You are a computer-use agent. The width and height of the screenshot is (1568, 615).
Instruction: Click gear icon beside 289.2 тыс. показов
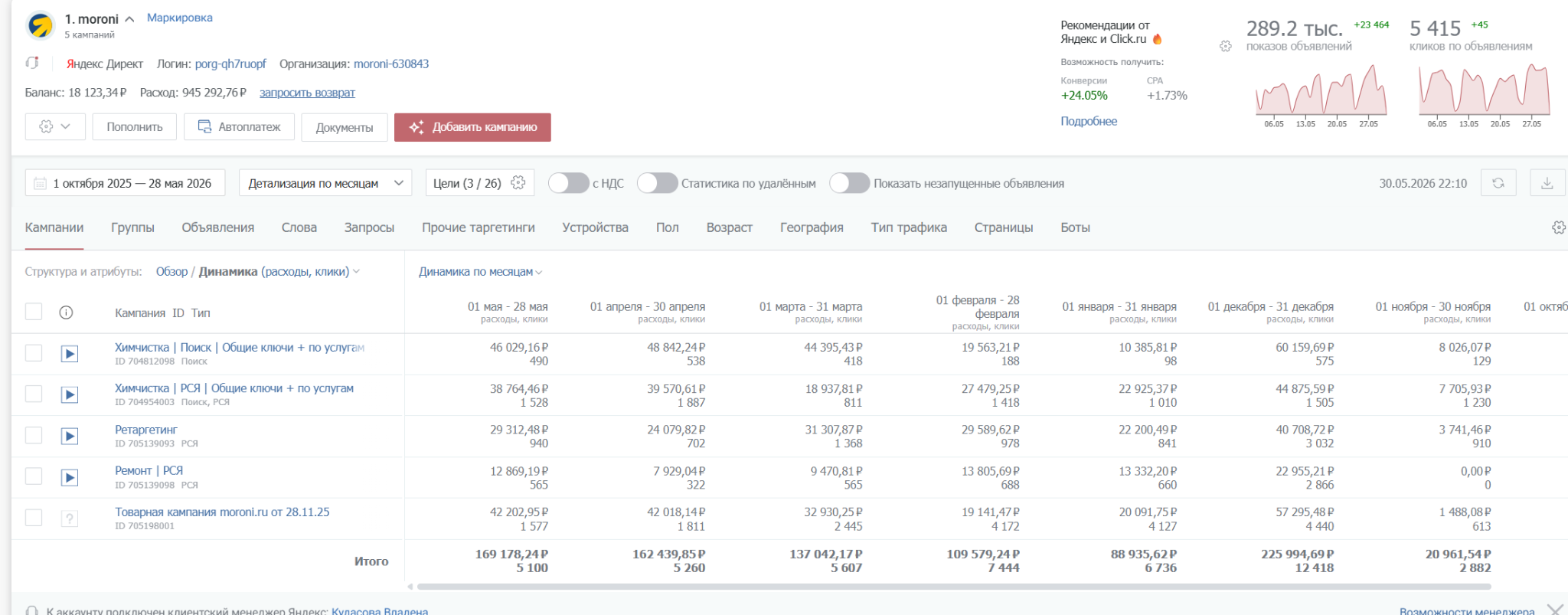click(1226, 46)
